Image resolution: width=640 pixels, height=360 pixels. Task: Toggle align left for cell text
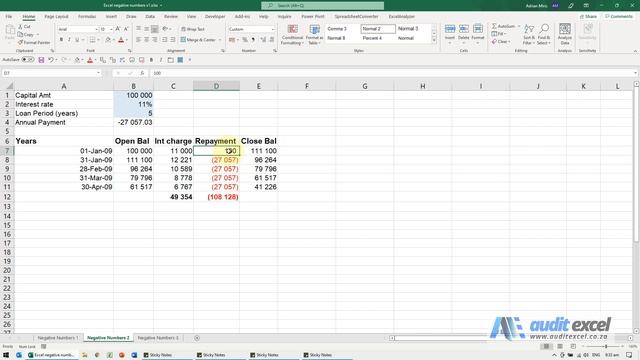(139, 40)
